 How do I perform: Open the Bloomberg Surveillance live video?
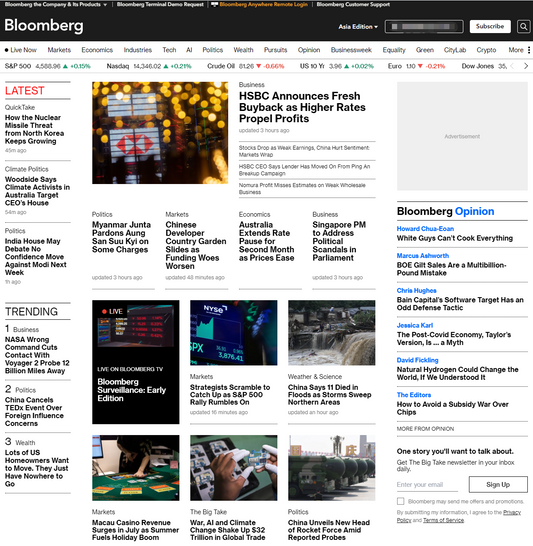(x=135, y=362)
